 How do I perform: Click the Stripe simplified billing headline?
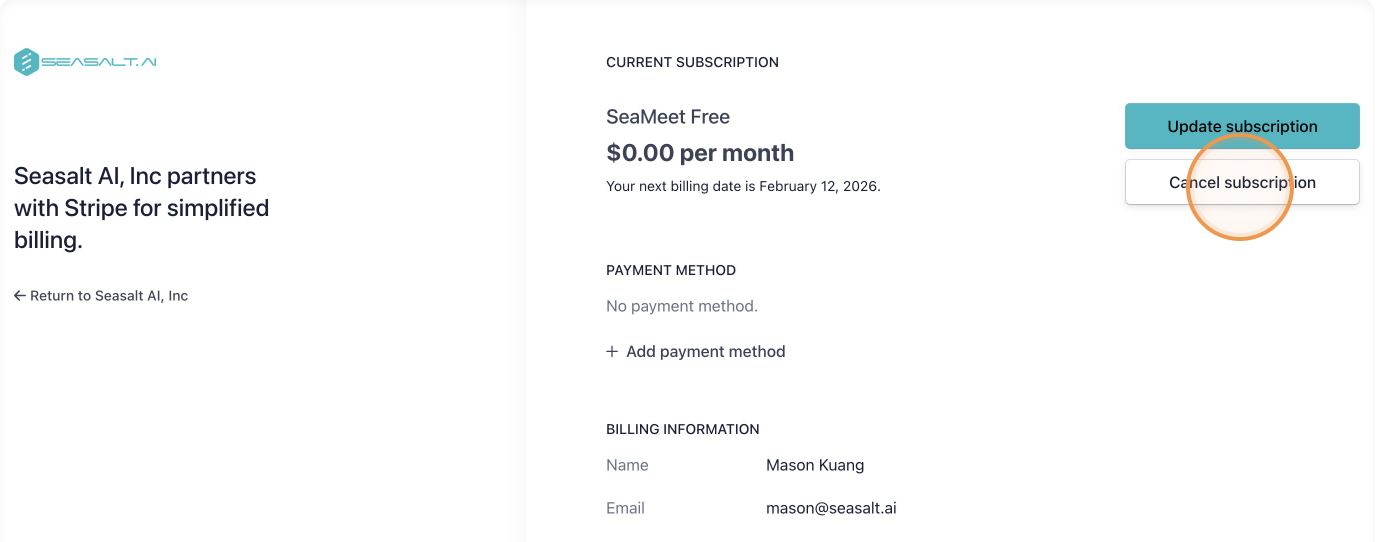coord(141,208)
